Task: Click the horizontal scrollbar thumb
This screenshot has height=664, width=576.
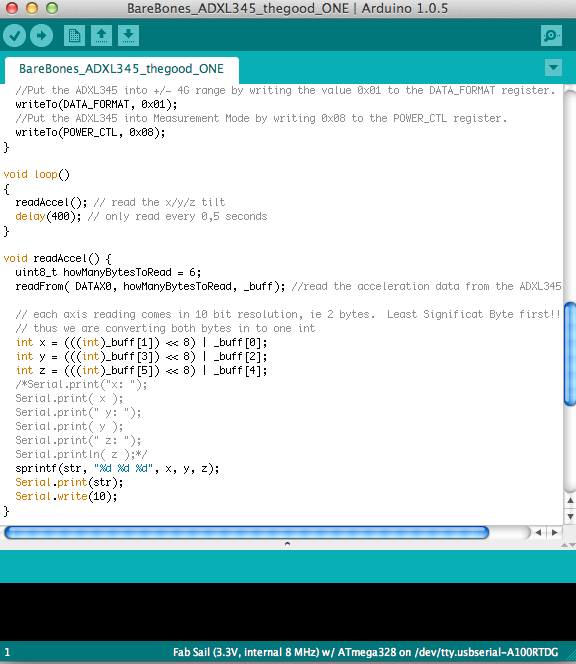Action: [246, 532]
